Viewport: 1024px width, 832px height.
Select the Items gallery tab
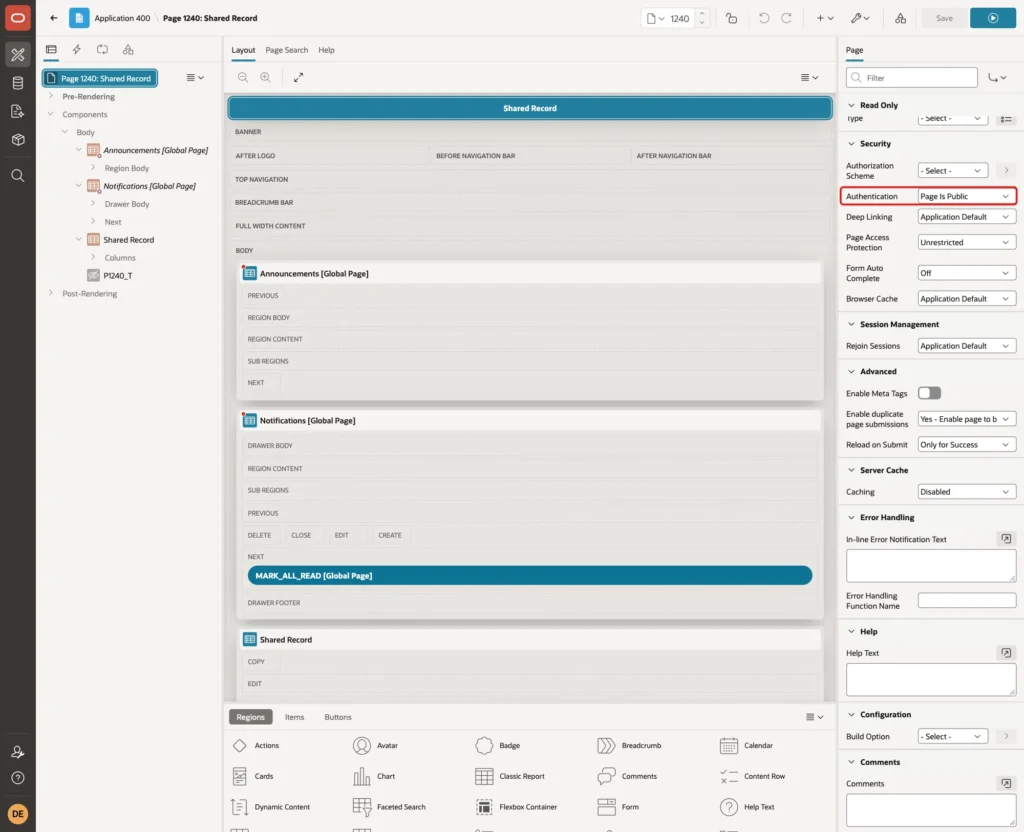click(295, 717)
